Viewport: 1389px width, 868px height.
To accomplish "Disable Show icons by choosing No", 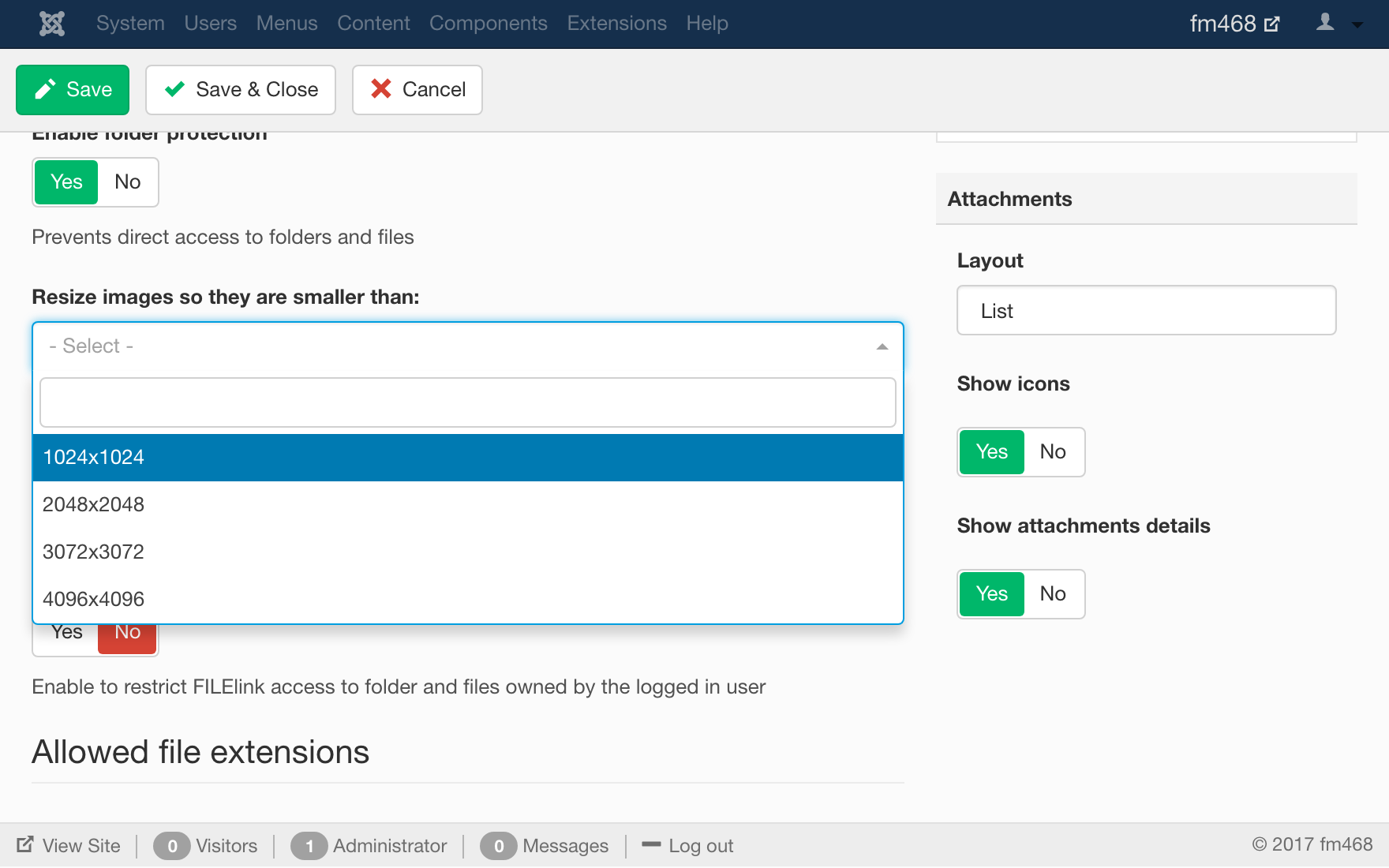I will tap(1052, 452).
